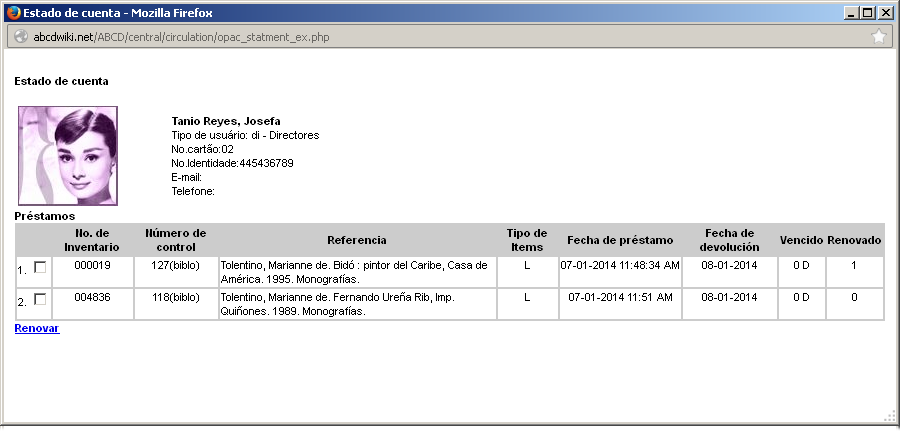Screen dimensions: 900x431
Task: Bookmark this page with the star icon
Action: click(x=878, y=37)
